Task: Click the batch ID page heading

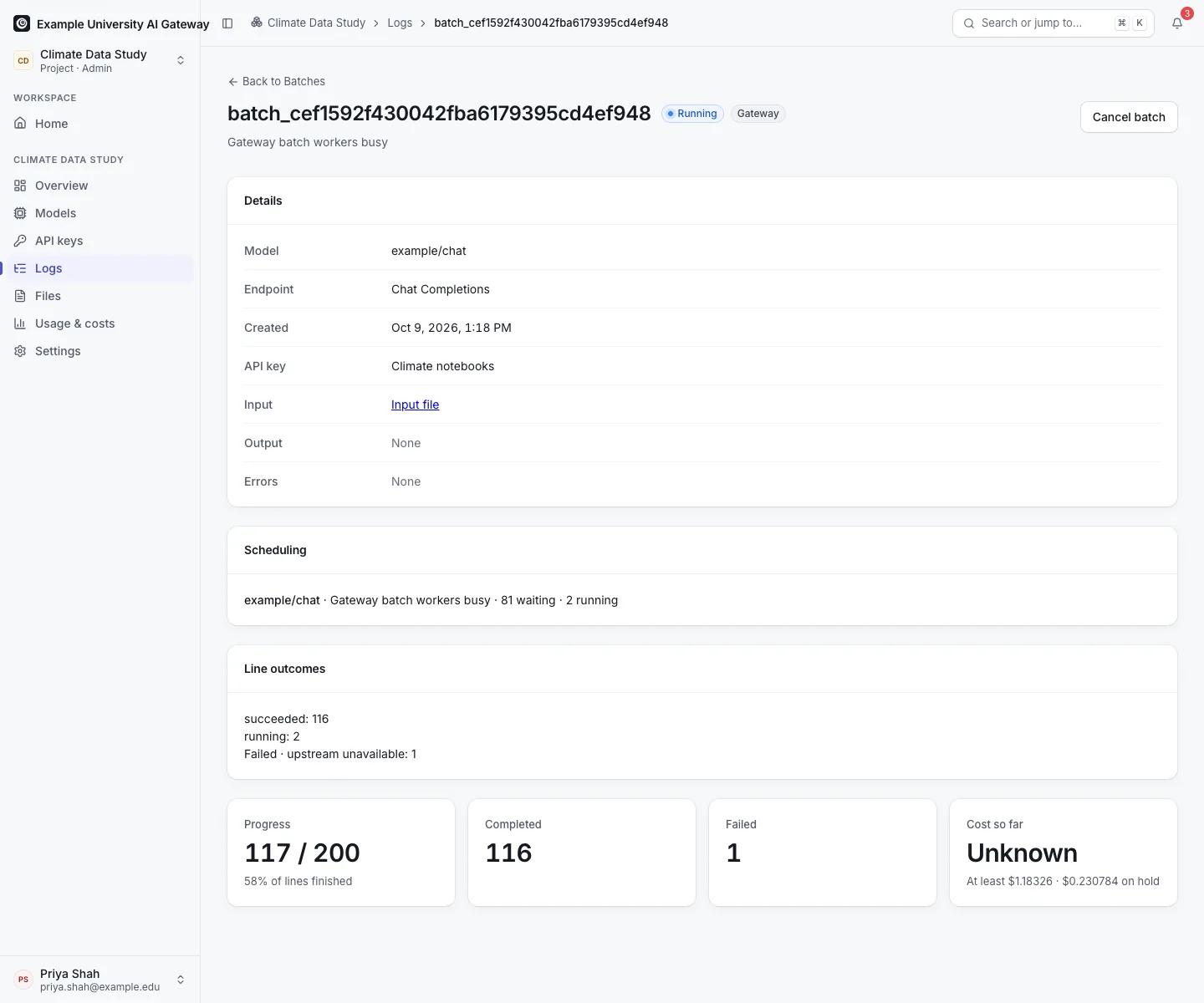Action: pyautogui.click(x=439, y=114)
